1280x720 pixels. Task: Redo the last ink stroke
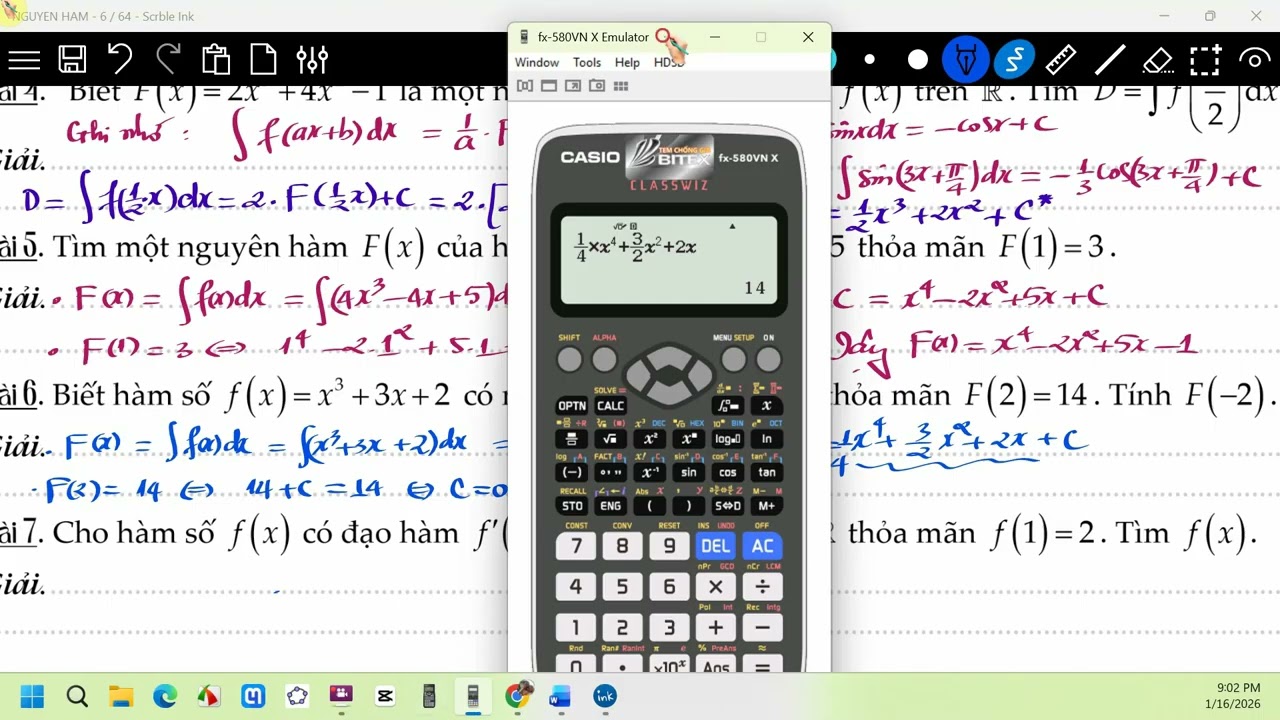[168, 60]
